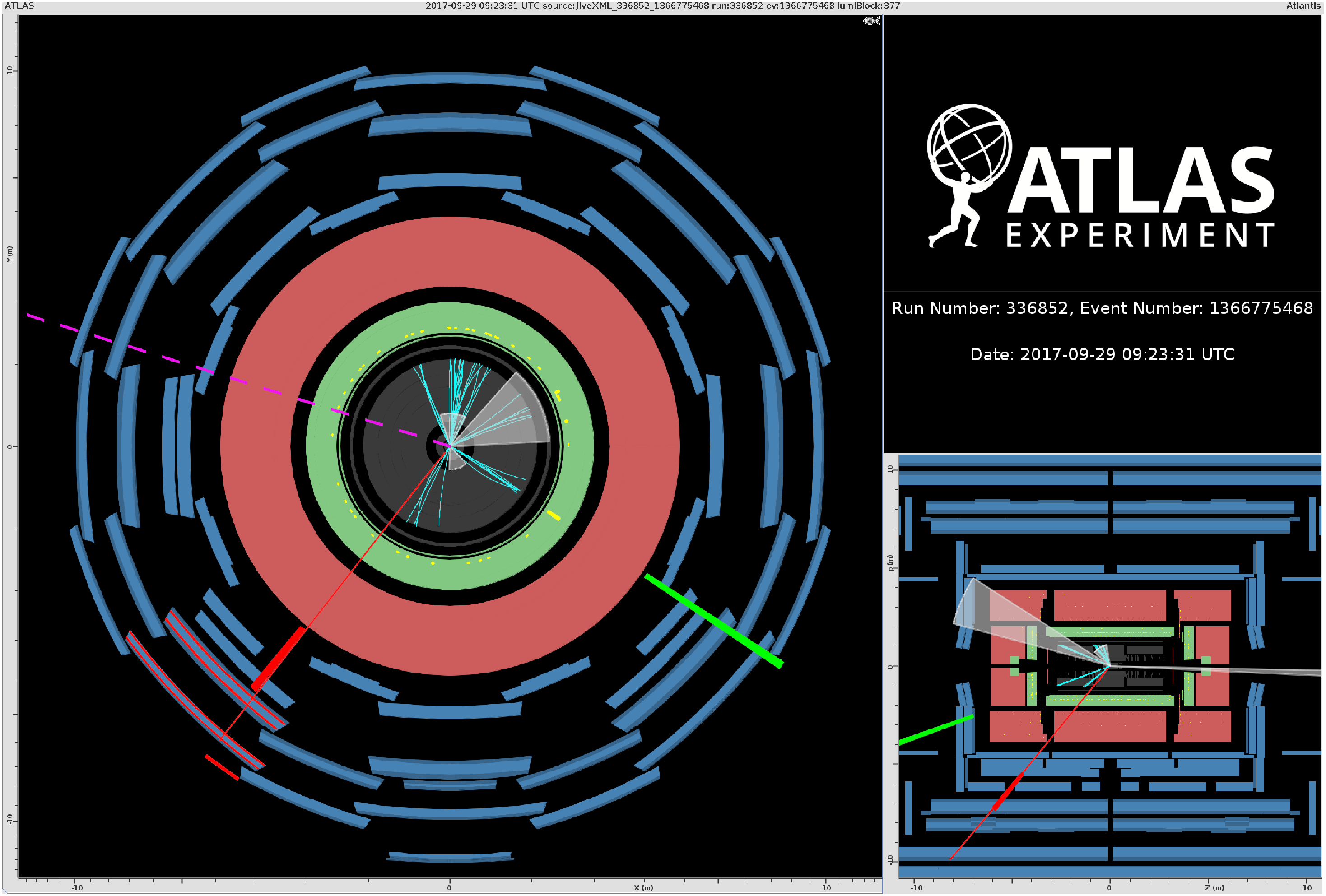Viewport: 1326px width, 896px height.
Task: Click the 'Event Number: 1366775468' text
Action: (1196, 309)
